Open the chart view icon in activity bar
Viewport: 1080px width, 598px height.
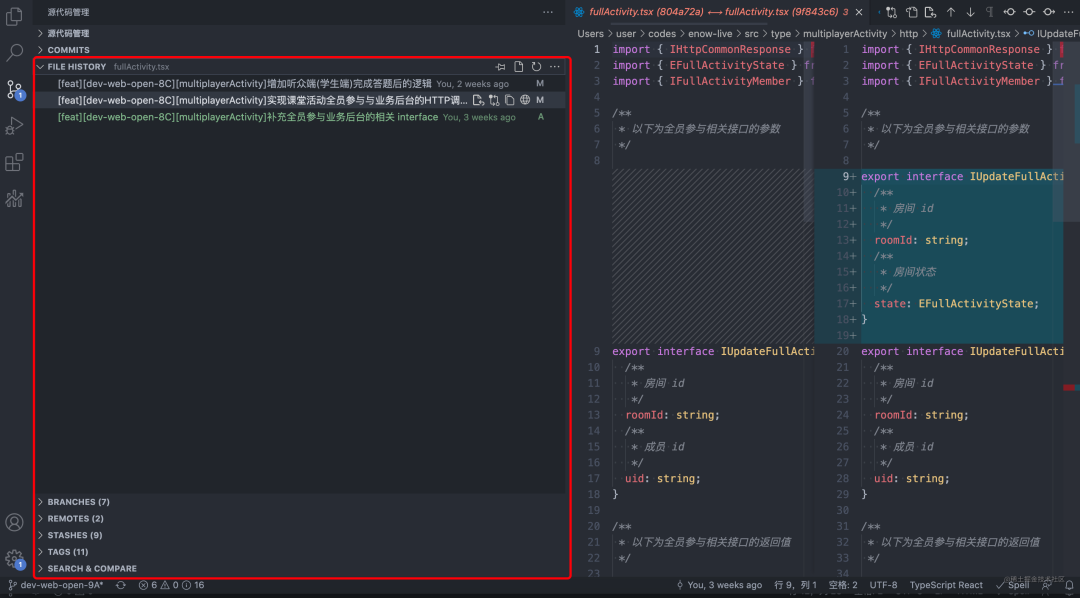(x=14, y=199)
